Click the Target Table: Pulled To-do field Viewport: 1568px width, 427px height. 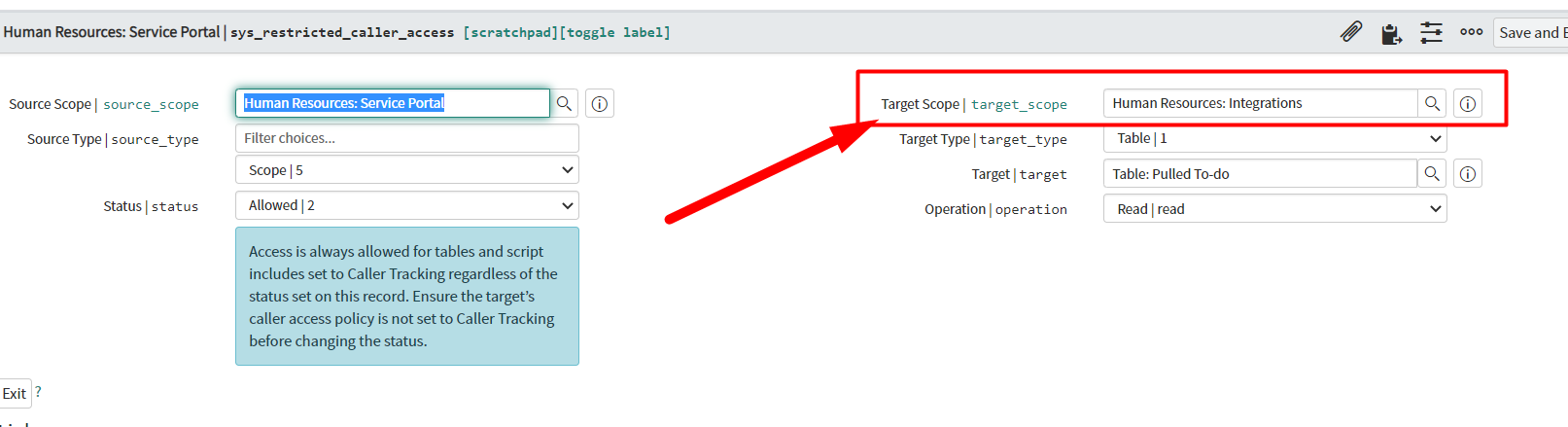pos(1260,174)
